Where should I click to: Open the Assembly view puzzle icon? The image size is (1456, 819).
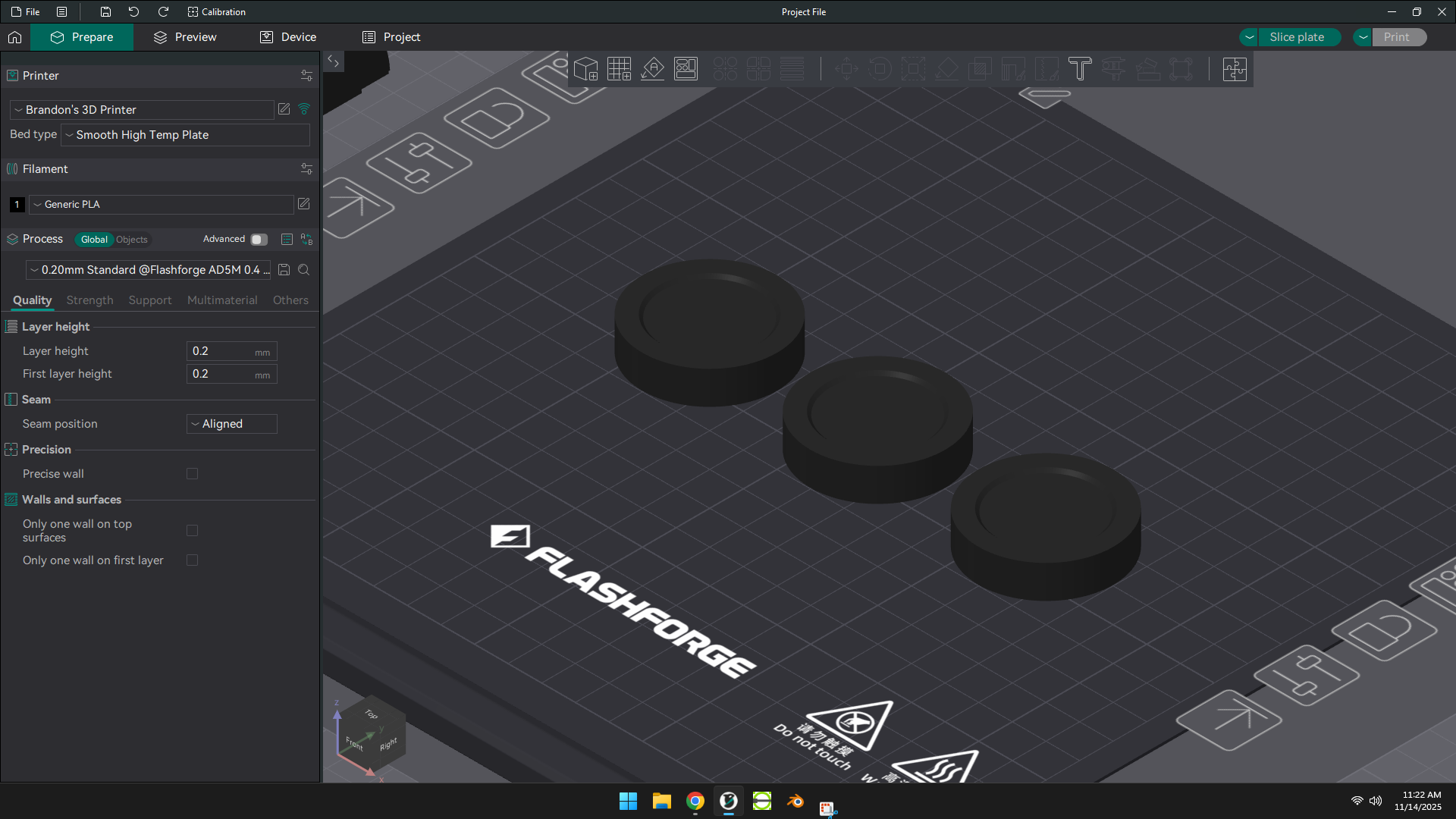[1235, 69]
